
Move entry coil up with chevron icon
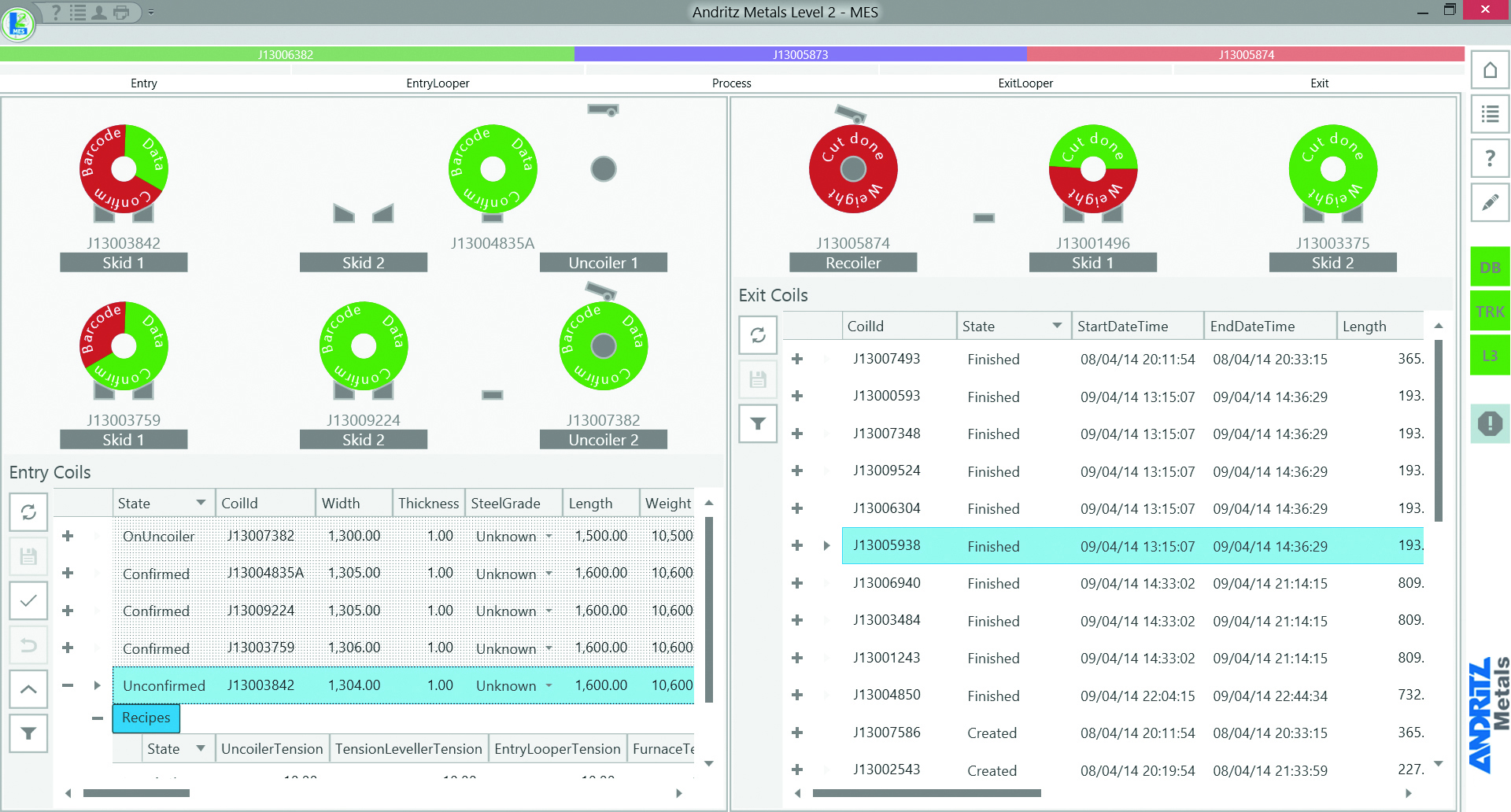coord(28,689)
